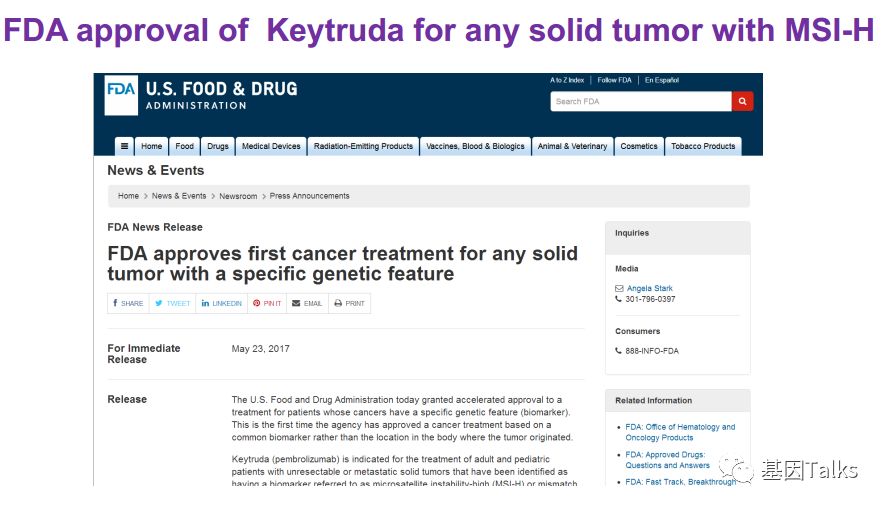The image size is (886, 509).
Task: Click Newsroom in the breadcrumb
Action: click(238, 196)
